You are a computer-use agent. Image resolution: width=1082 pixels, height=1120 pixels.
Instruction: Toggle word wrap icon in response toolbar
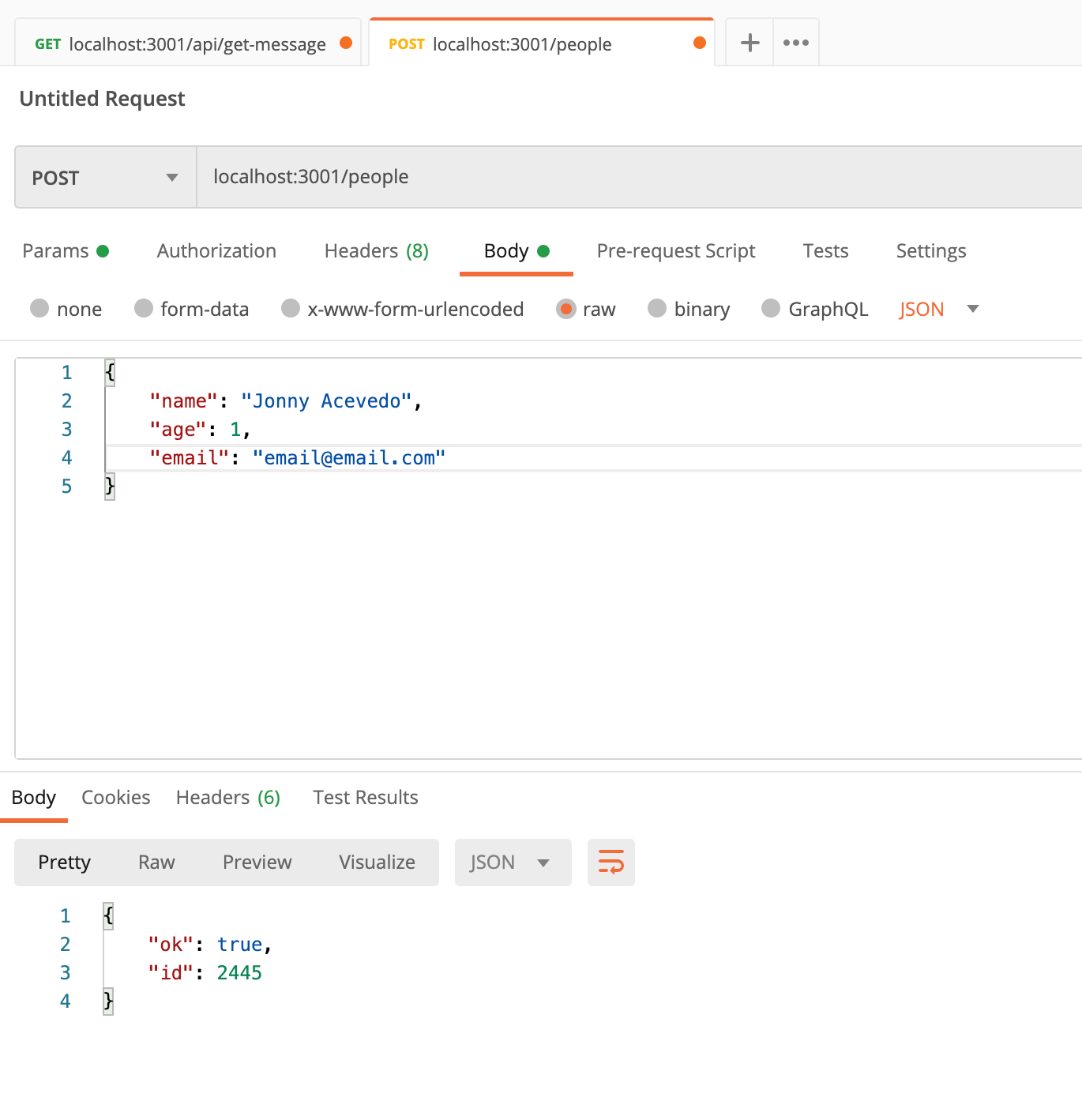tap(611, 862)
